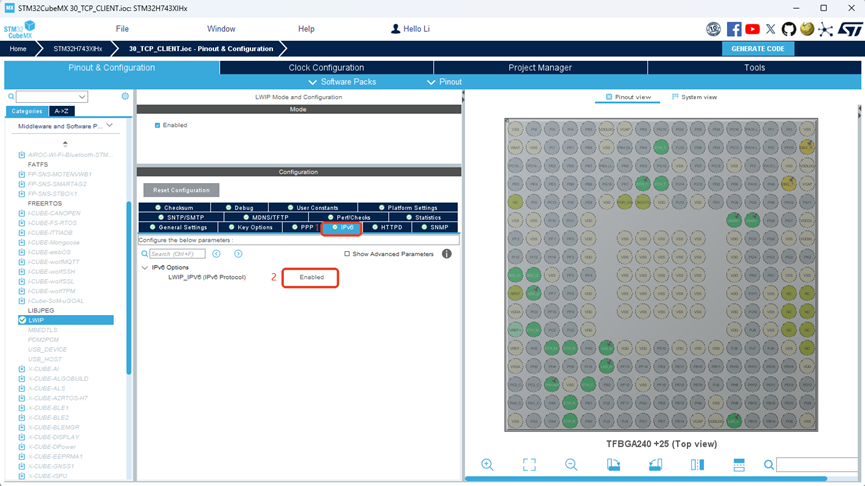The image size is (865, 486).
Task: Collapse the IPv6 Options group
Action: [145, 268]
